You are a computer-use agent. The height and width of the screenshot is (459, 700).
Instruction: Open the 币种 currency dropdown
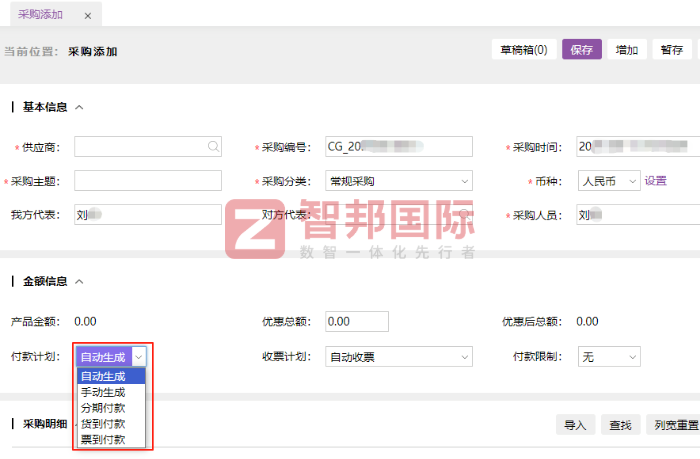coord(608,181)
